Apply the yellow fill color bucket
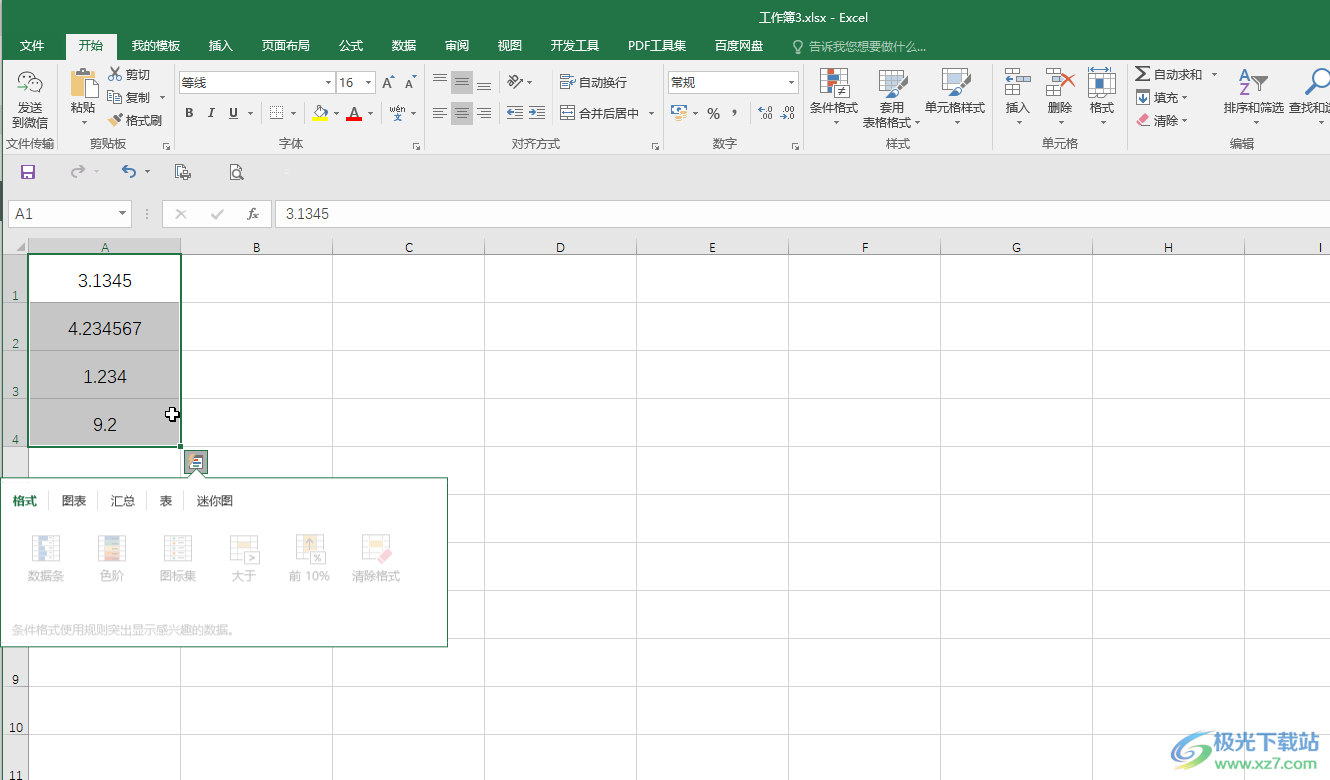This screenshot has height=780, width=1330. pyautogui.click(x=320, y=114)
